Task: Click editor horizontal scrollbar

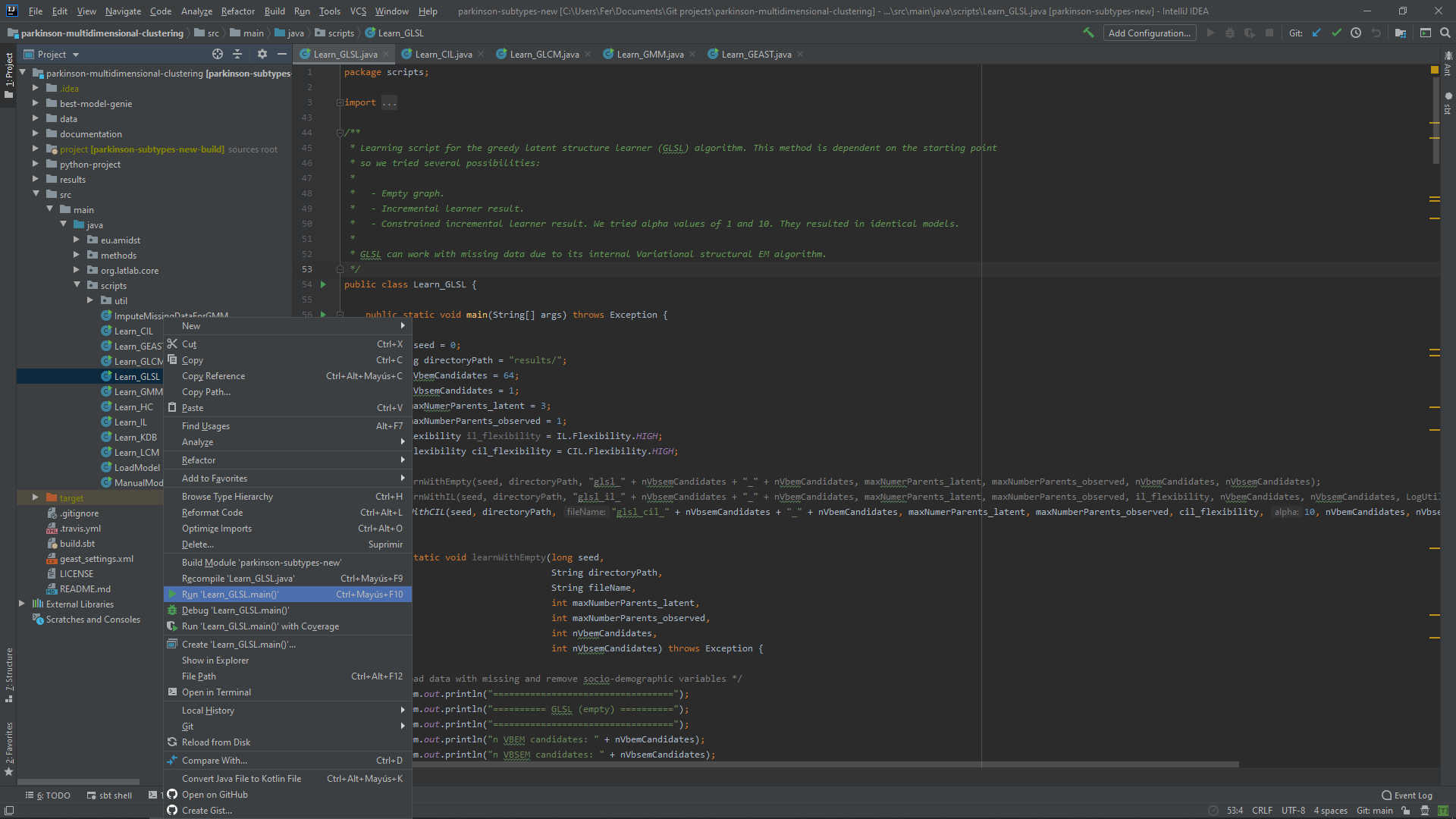Action: click(x=826, y=764)
